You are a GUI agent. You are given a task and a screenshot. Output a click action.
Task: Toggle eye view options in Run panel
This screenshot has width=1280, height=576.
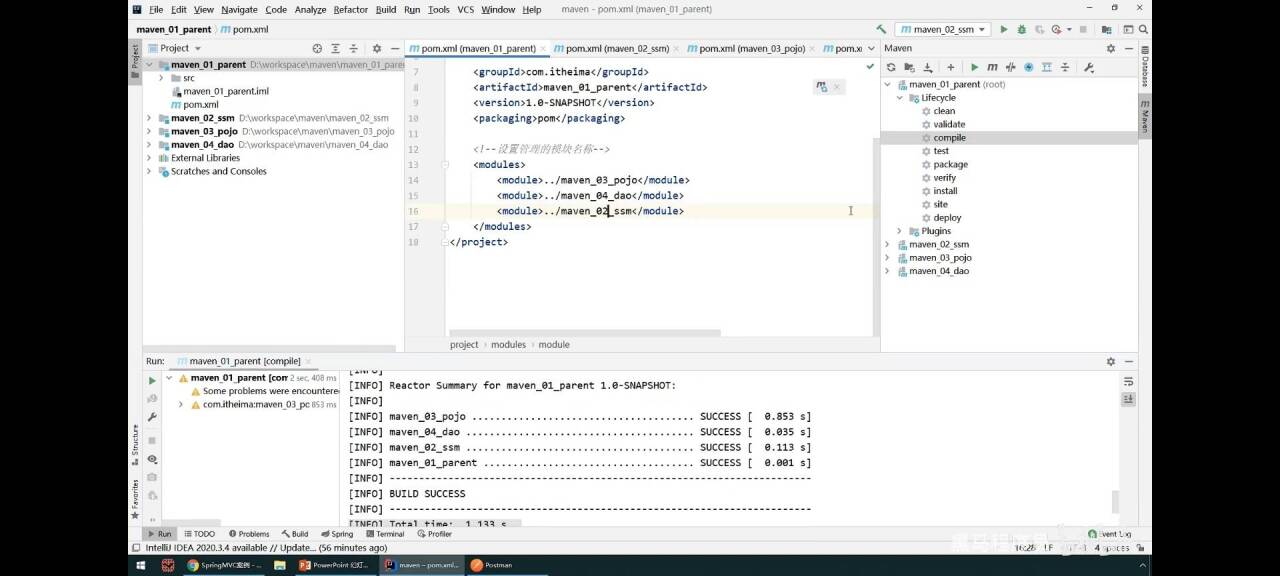point(152,459)
